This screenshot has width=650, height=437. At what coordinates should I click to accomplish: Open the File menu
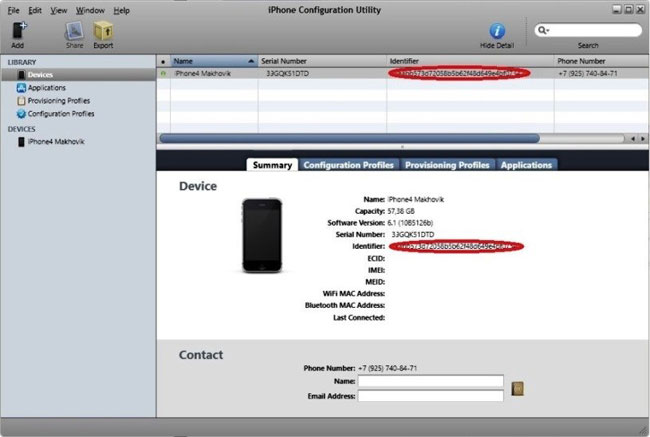[x=14, y=10]
